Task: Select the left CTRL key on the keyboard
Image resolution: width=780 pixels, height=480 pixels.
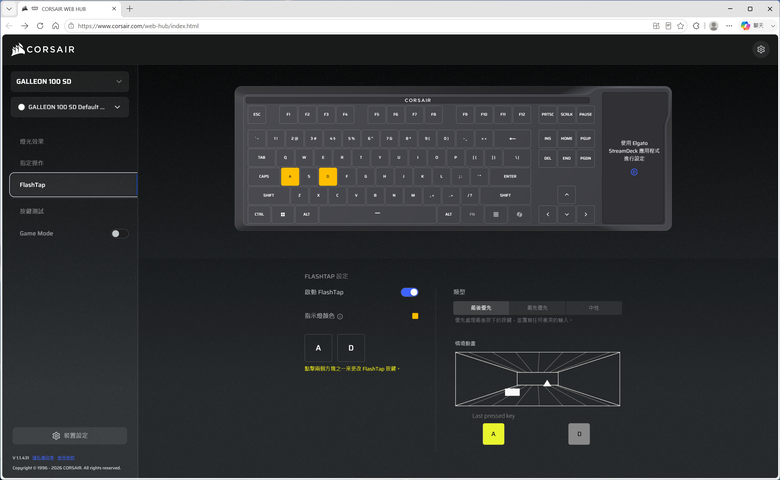Action: pyautogui.click(x=259, y=214)
